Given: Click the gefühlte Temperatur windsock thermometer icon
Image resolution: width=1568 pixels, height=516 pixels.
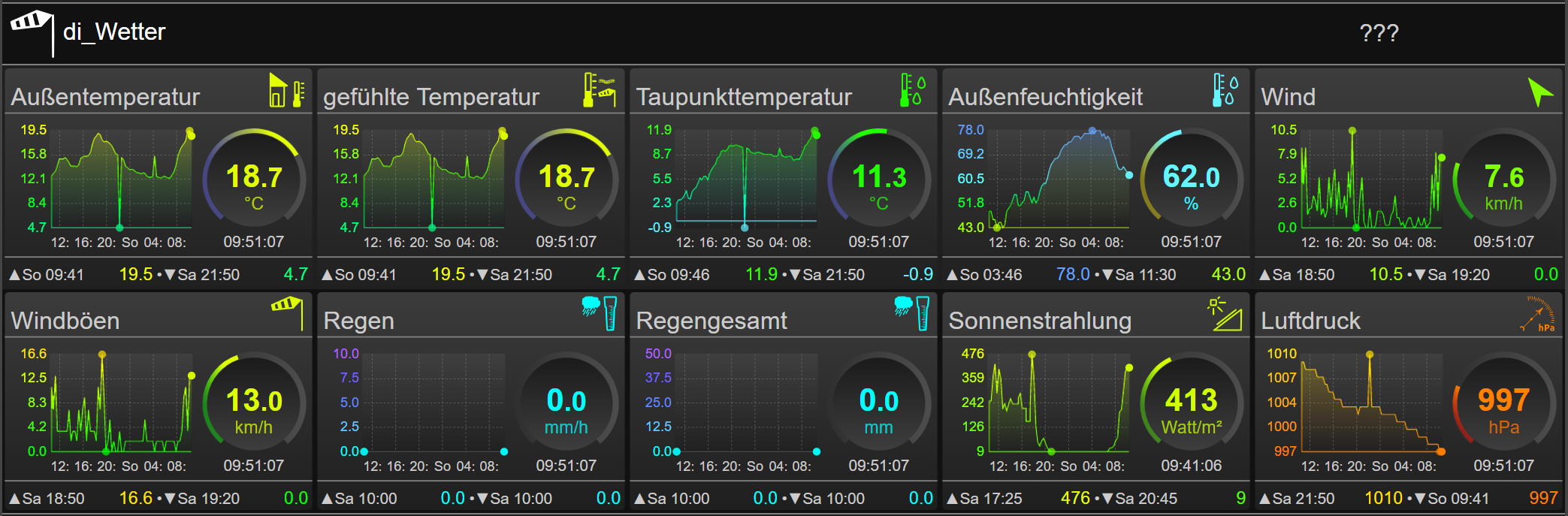Looking at the screenshot, I should click(x=600, y=90).
